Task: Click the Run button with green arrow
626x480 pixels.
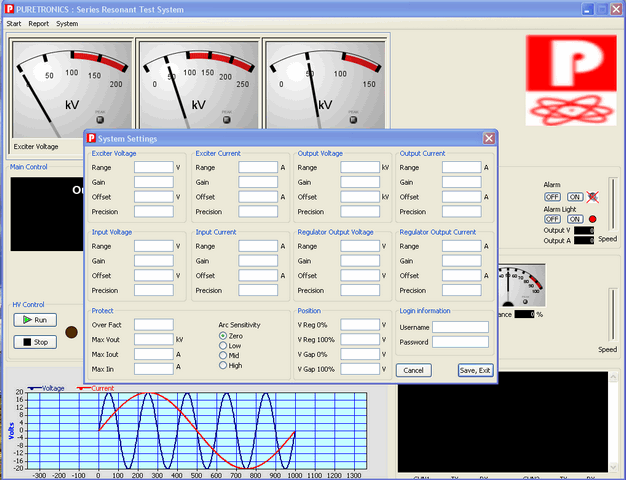Action: tap(35, 320)
